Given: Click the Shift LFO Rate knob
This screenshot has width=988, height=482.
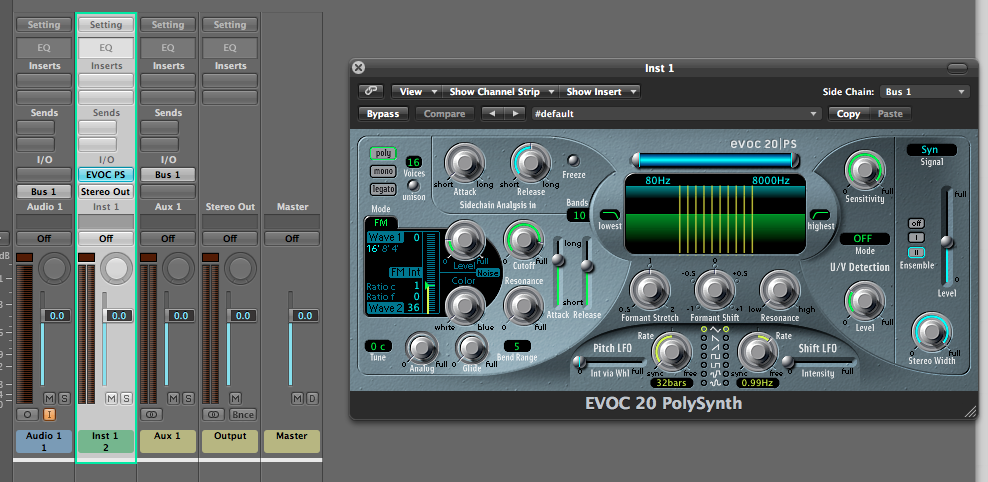Looking at the screenshot, I should (x=758, y=352).
